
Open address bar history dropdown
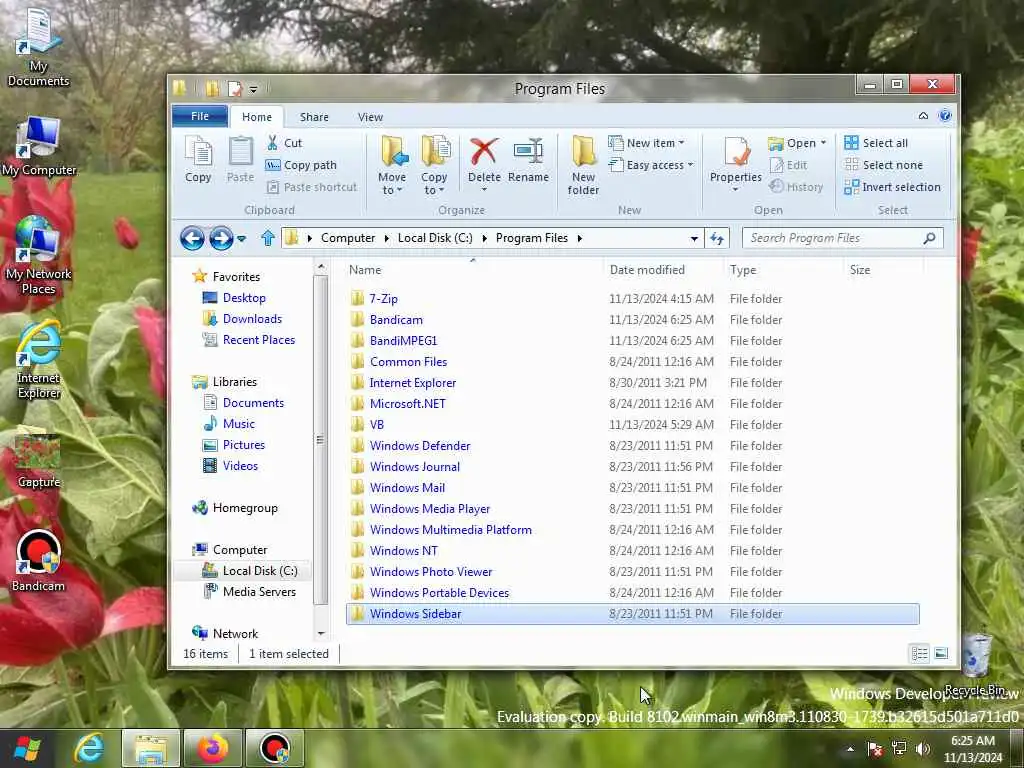tap(694, 238)
